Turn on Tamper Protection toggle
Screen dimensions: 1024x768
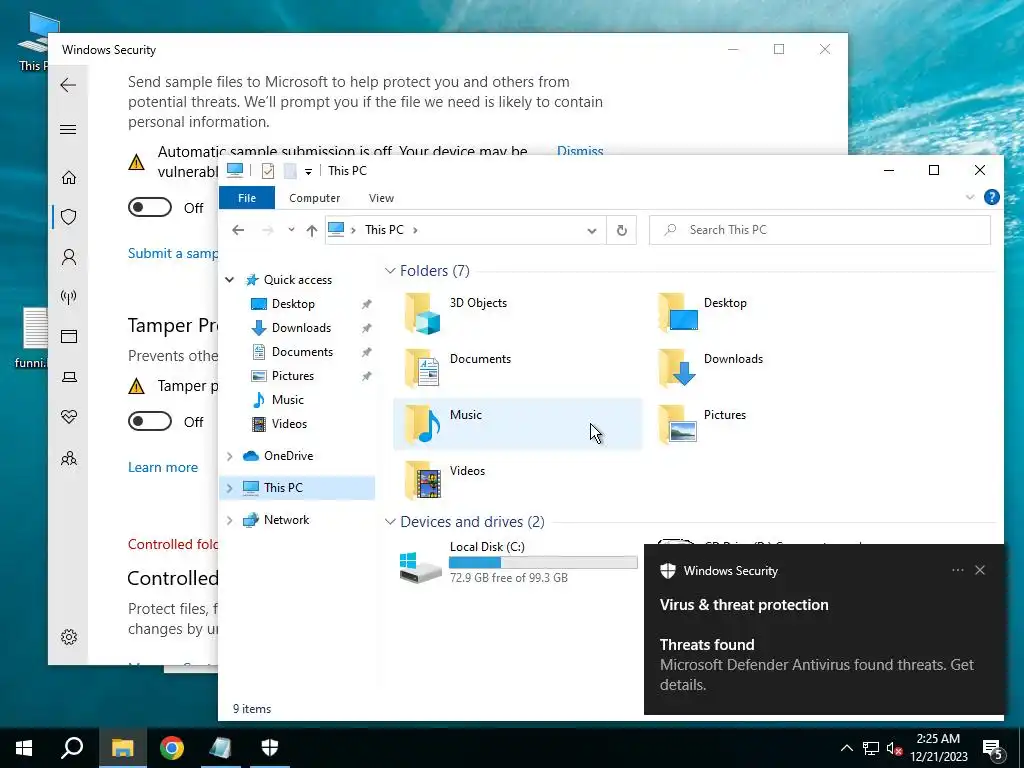(150, 421)
